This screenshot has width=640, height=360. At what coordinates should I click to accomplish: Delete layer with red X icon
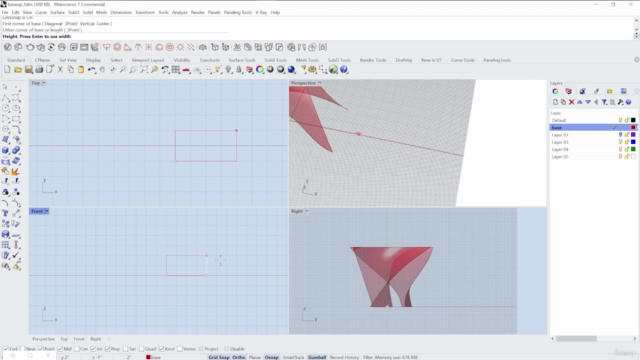click(571, 102)
